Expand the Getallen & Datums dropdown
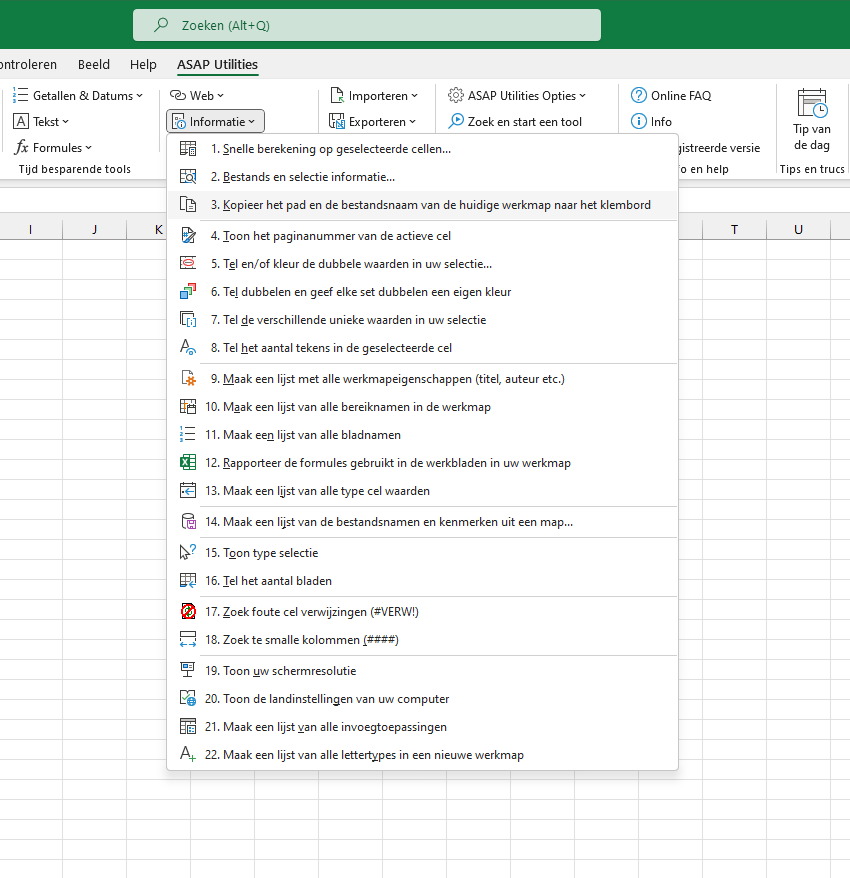850x878 pixels. (77, 96)
